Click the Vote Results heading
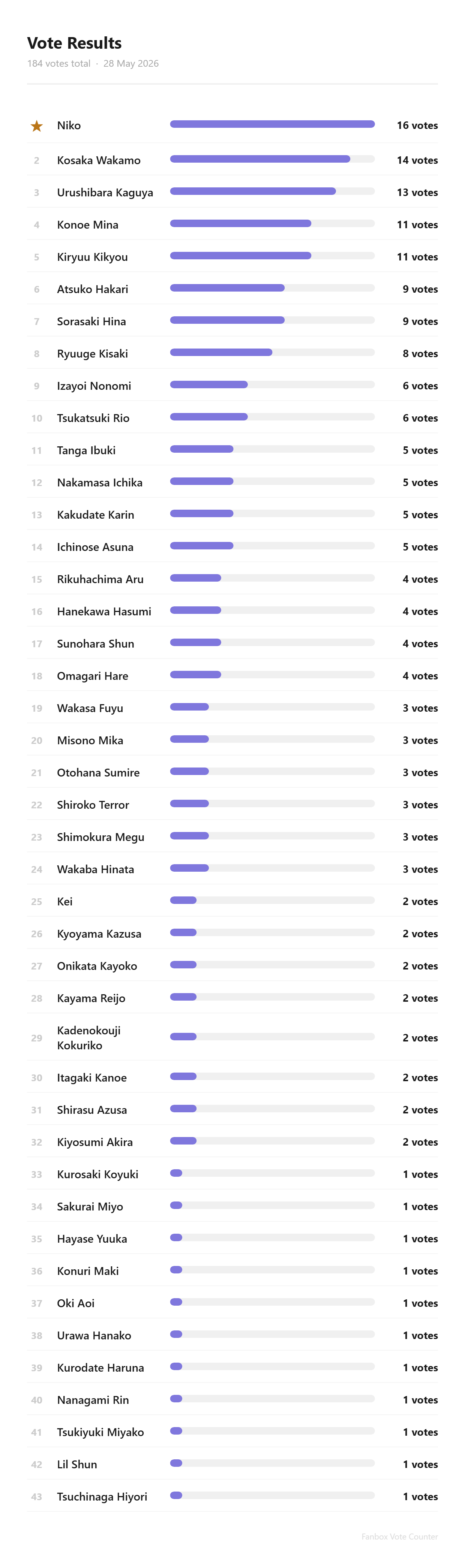465x1568 pixels. (x=74, y=43)
